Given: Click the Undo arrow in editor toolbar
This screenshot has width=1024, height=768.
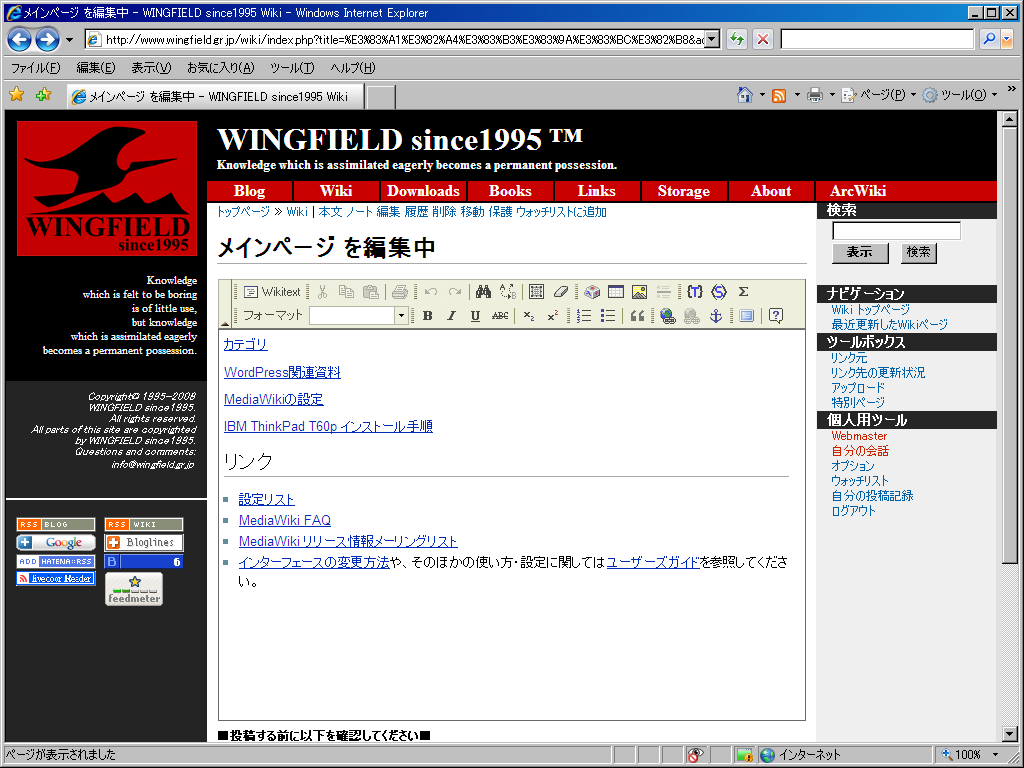Looking at the screenshot, I should click(430, 292).
